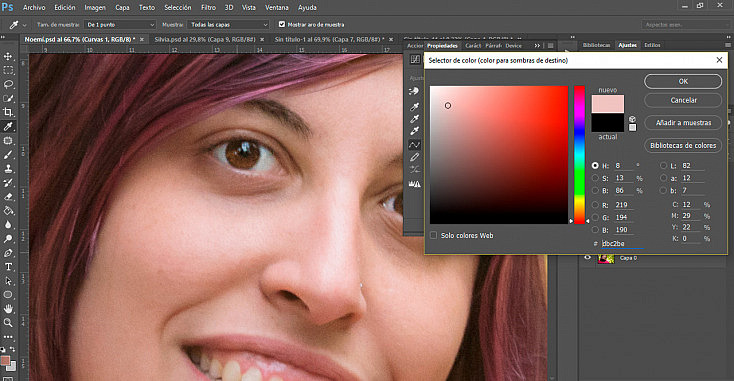Select the S saturation radio button
This screenshot has height=381, width=734.
tap(595, 178)
